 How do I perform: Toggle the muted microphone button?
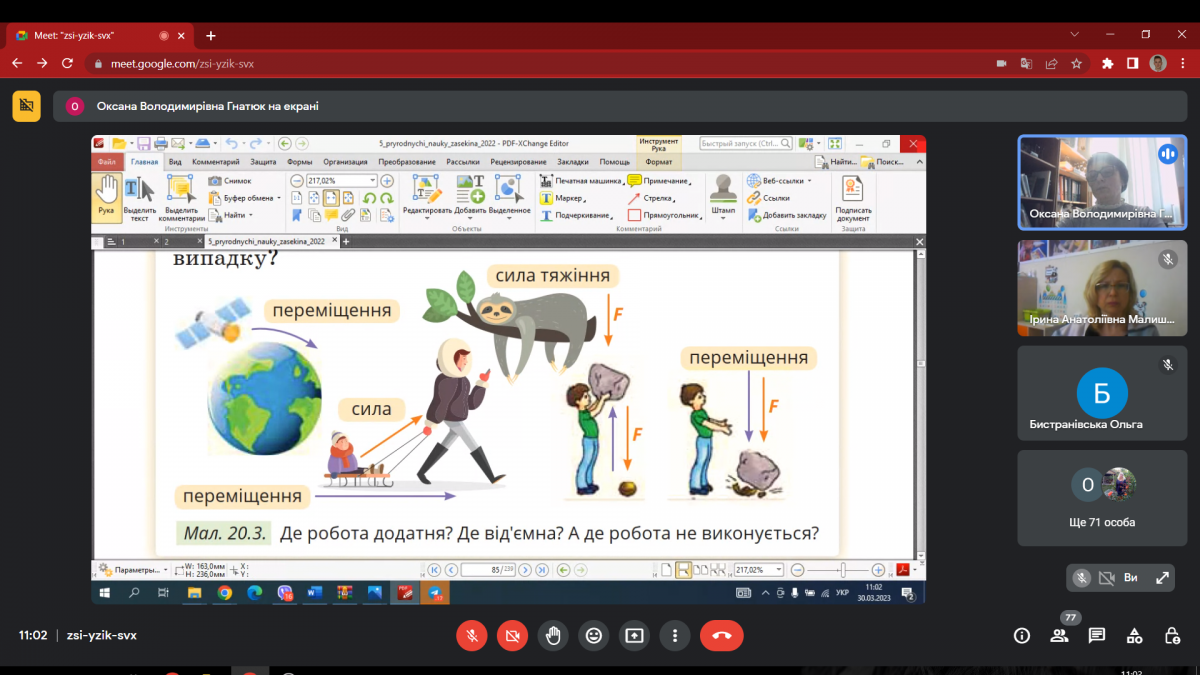pos(471,635)
